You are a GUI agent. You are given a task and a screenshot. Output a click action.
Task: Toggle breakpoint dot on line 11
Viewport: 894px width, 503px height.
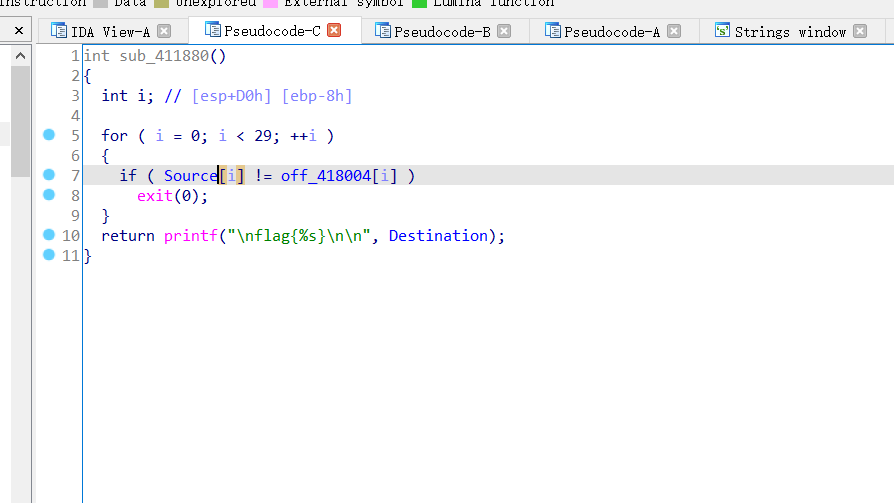tap(49, 254)
